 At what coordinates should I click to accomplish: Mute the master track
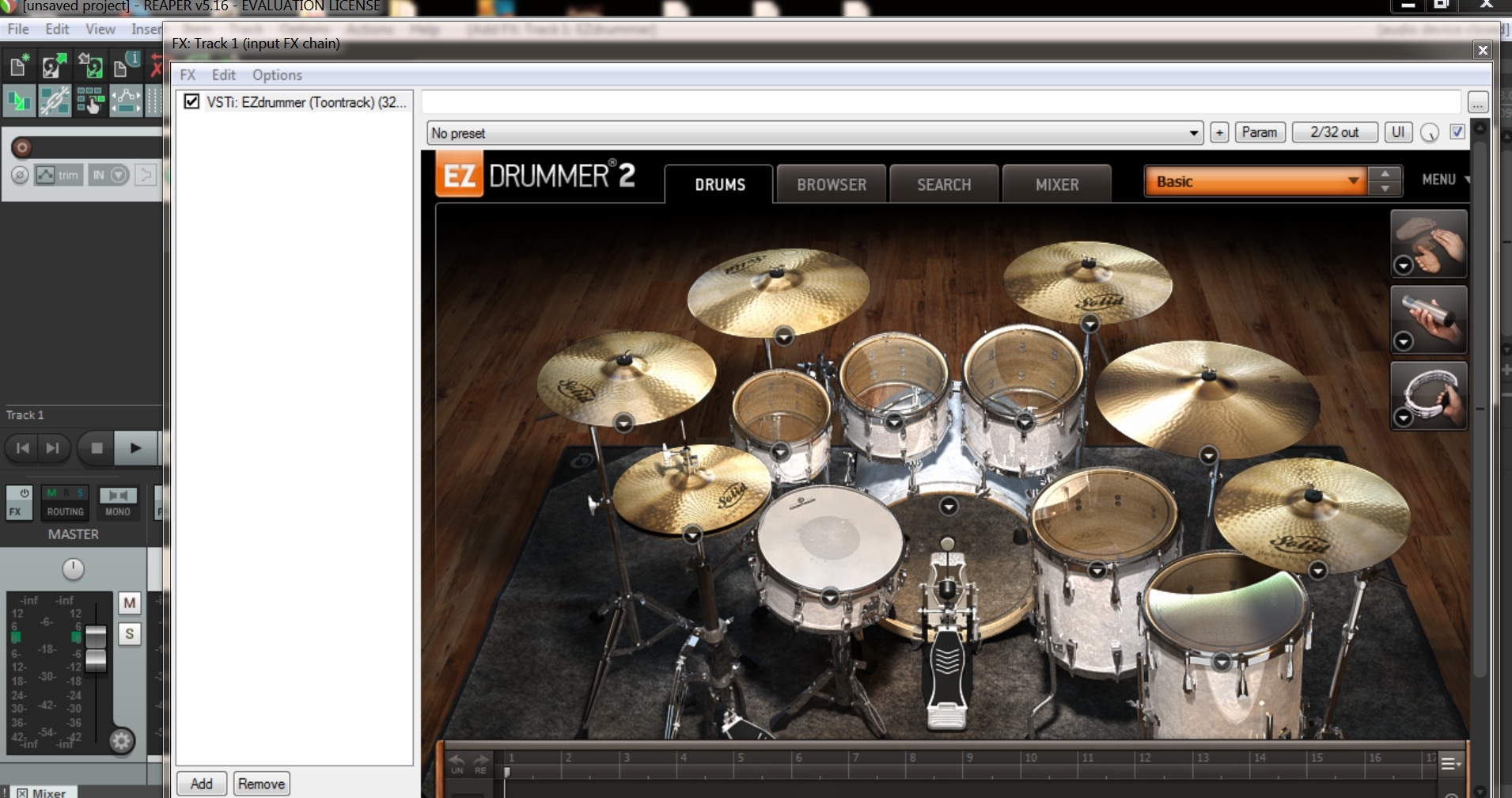pyautogui.click(x=130, y=603)
